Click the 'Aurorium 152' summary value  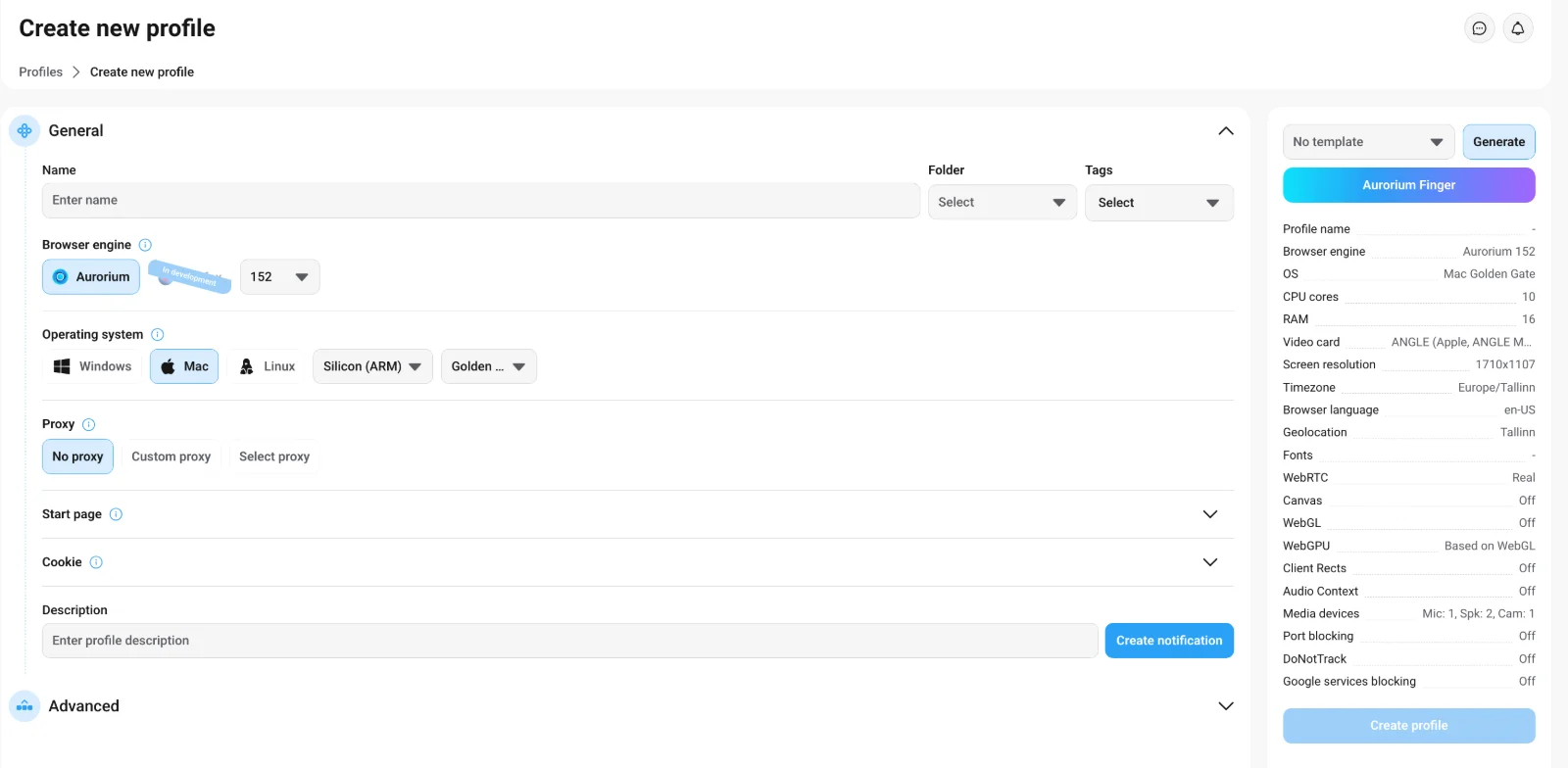[1498, 252]
